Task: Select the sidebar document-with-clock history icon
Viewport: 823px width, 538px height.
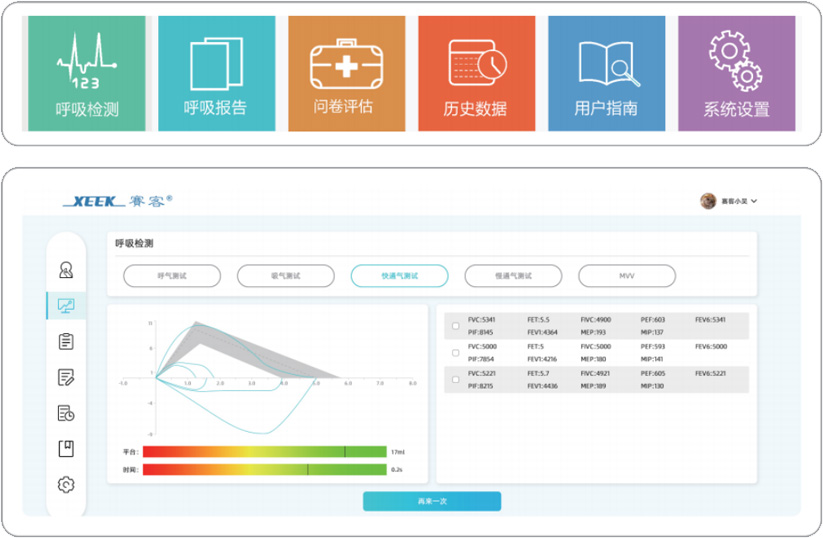Action: point(66,413)
